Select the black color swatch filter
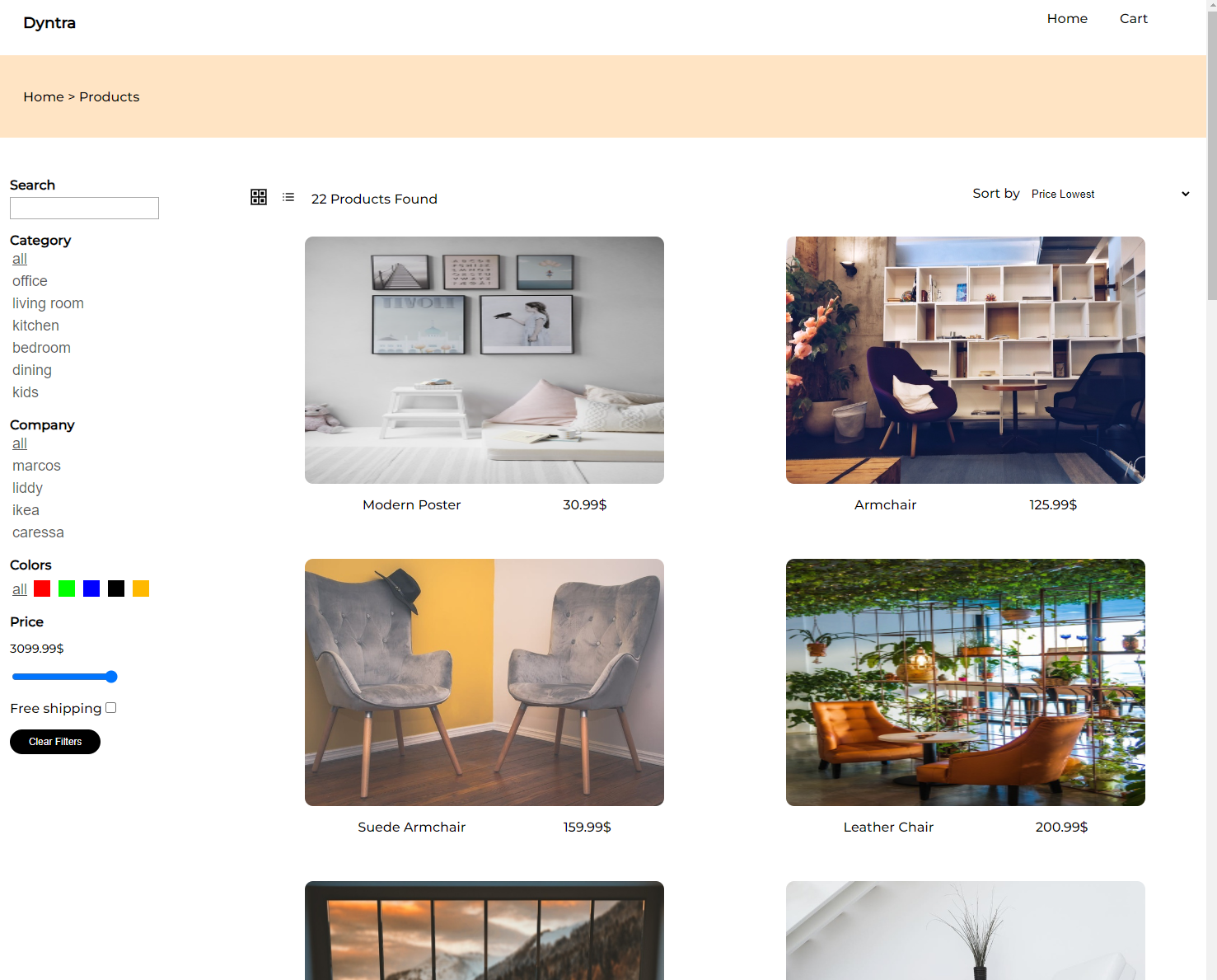Viewport: 1217px width, 980px height. (x=115, y=588)
